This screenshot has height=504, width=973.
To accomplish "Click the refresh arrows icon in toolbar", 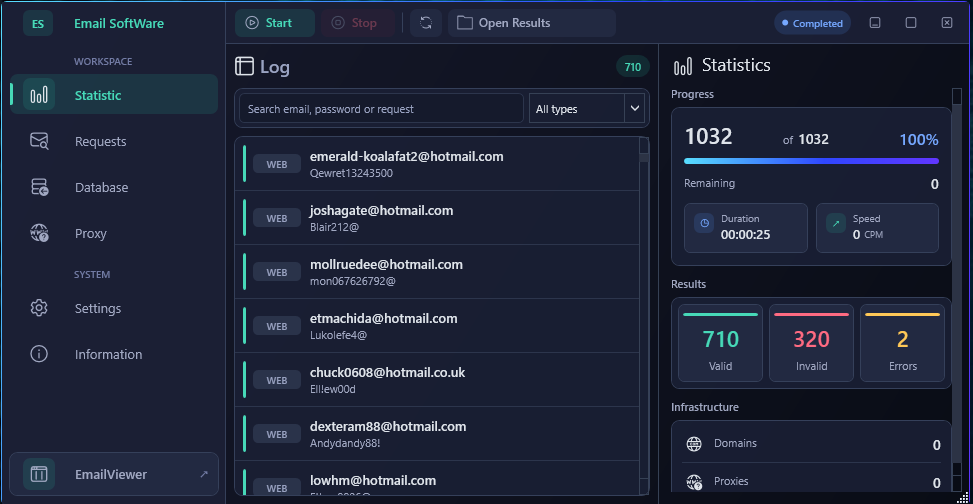I will [x=426, y=23].
